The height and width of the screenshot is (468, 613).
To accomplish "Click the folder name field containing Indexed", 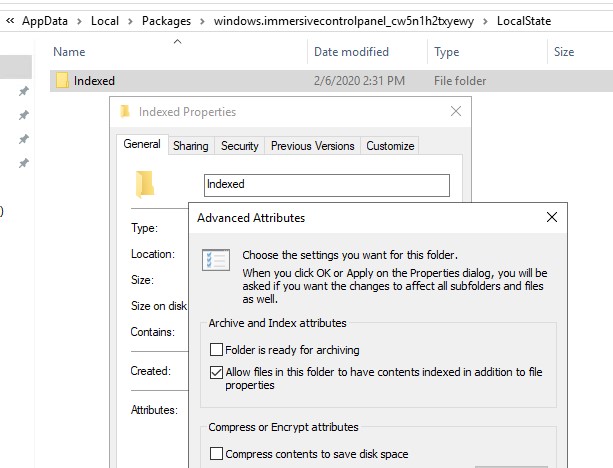I will tap(325, 184).
